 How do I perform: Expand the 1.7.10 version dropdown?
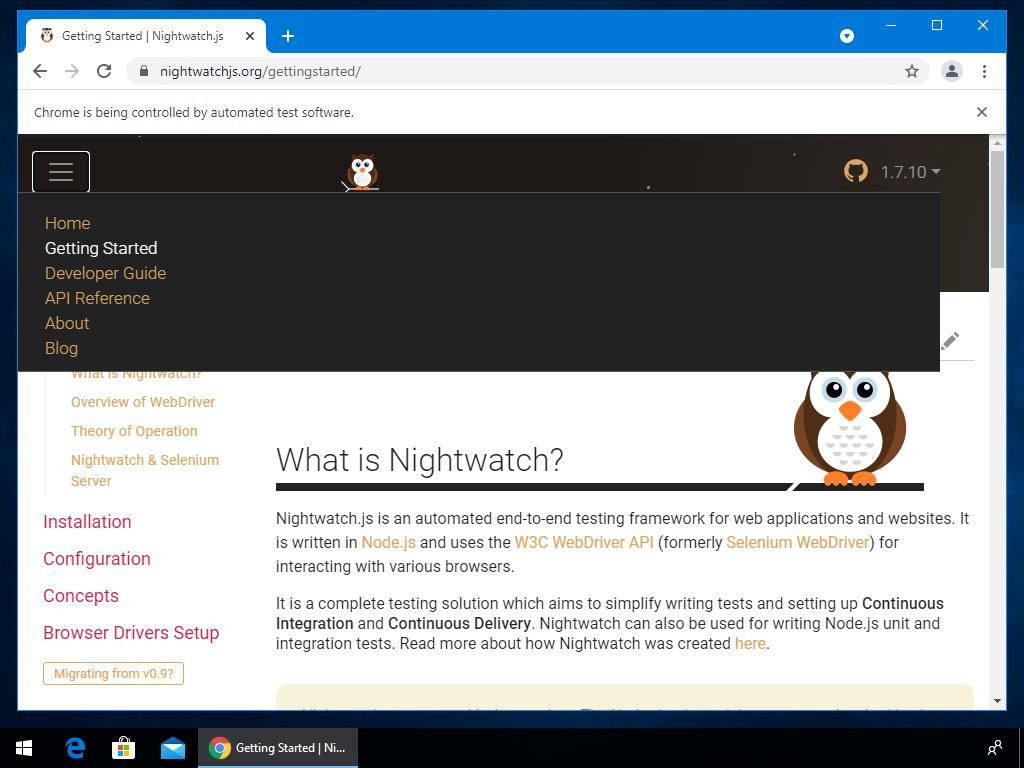[x=910, y=172]
